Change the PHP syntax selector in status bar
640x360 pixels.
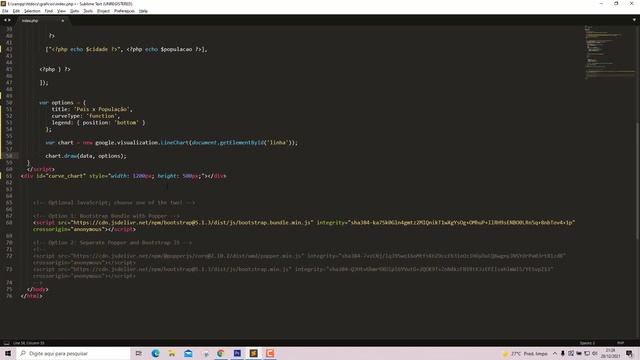pyautogui.click(x=620, y=343)
